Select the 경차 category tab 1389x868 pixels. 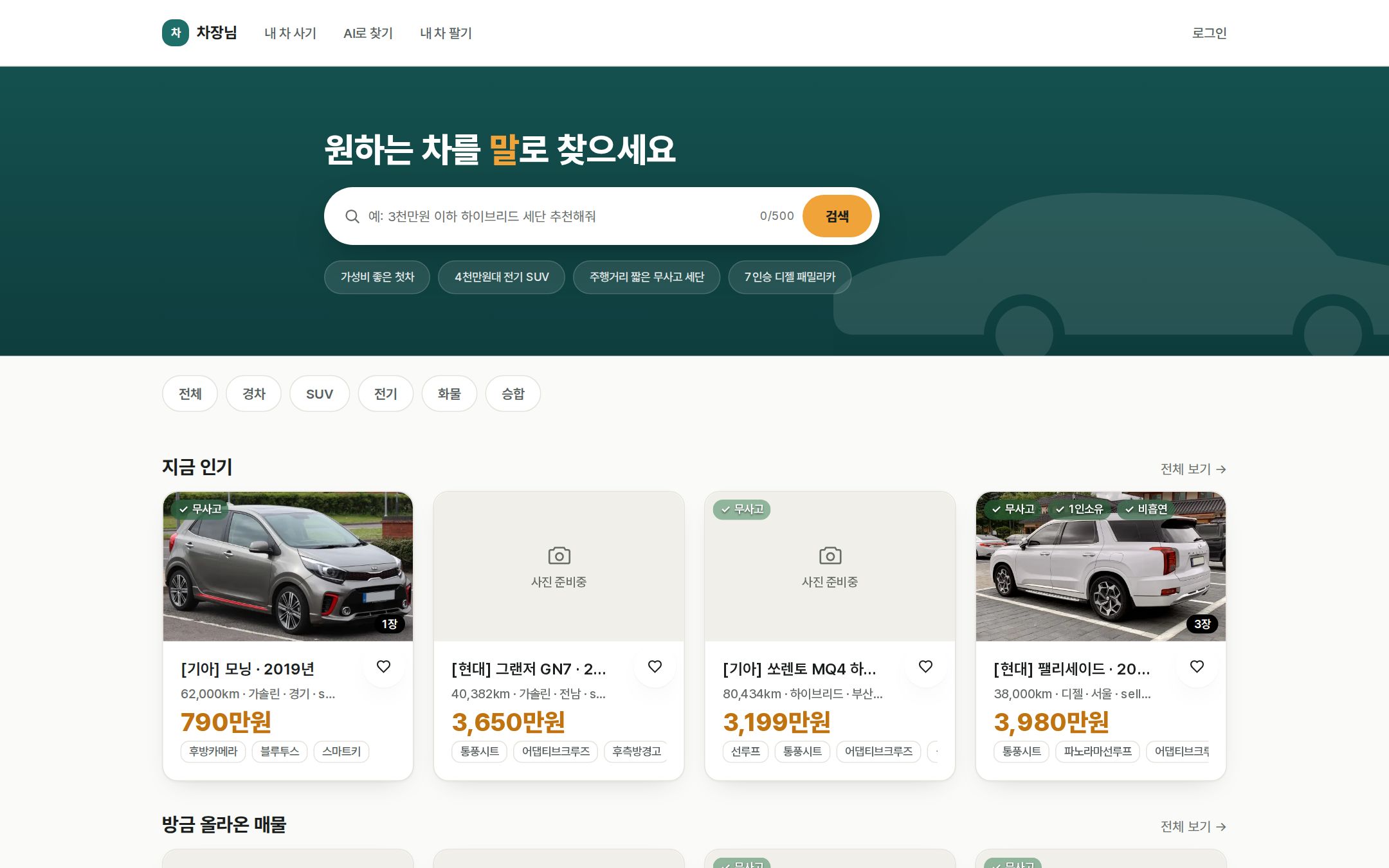click(x=254, y=393)
